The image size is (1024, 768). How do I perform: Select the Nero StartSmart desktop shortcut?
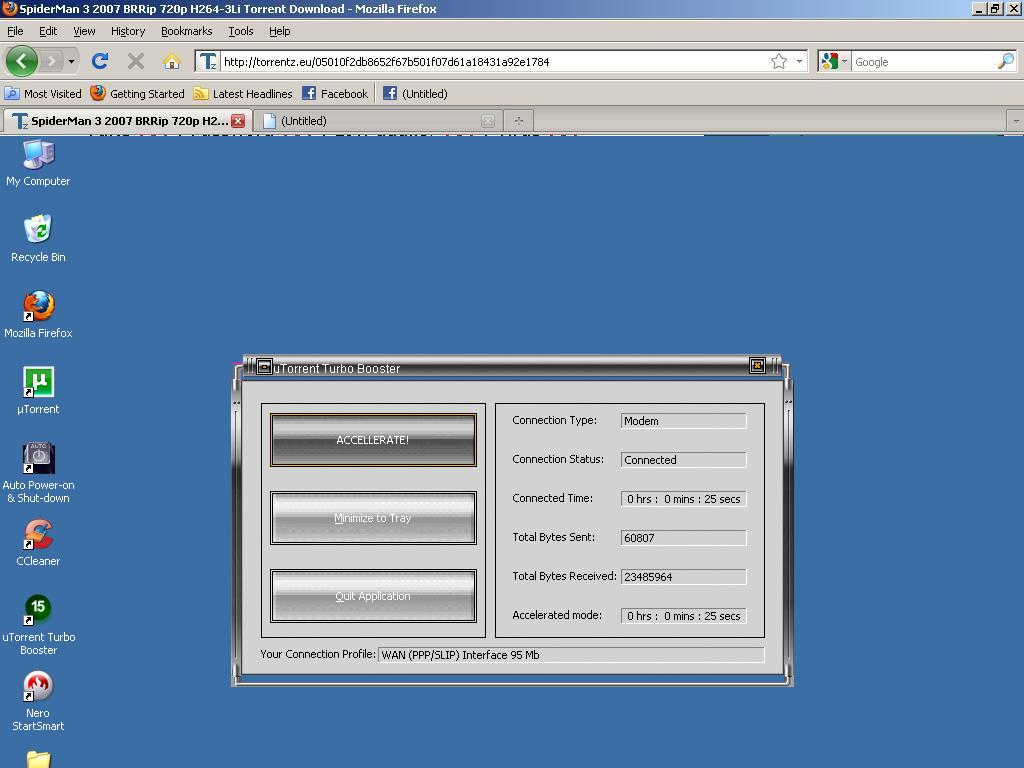click(x=38, y=701)
